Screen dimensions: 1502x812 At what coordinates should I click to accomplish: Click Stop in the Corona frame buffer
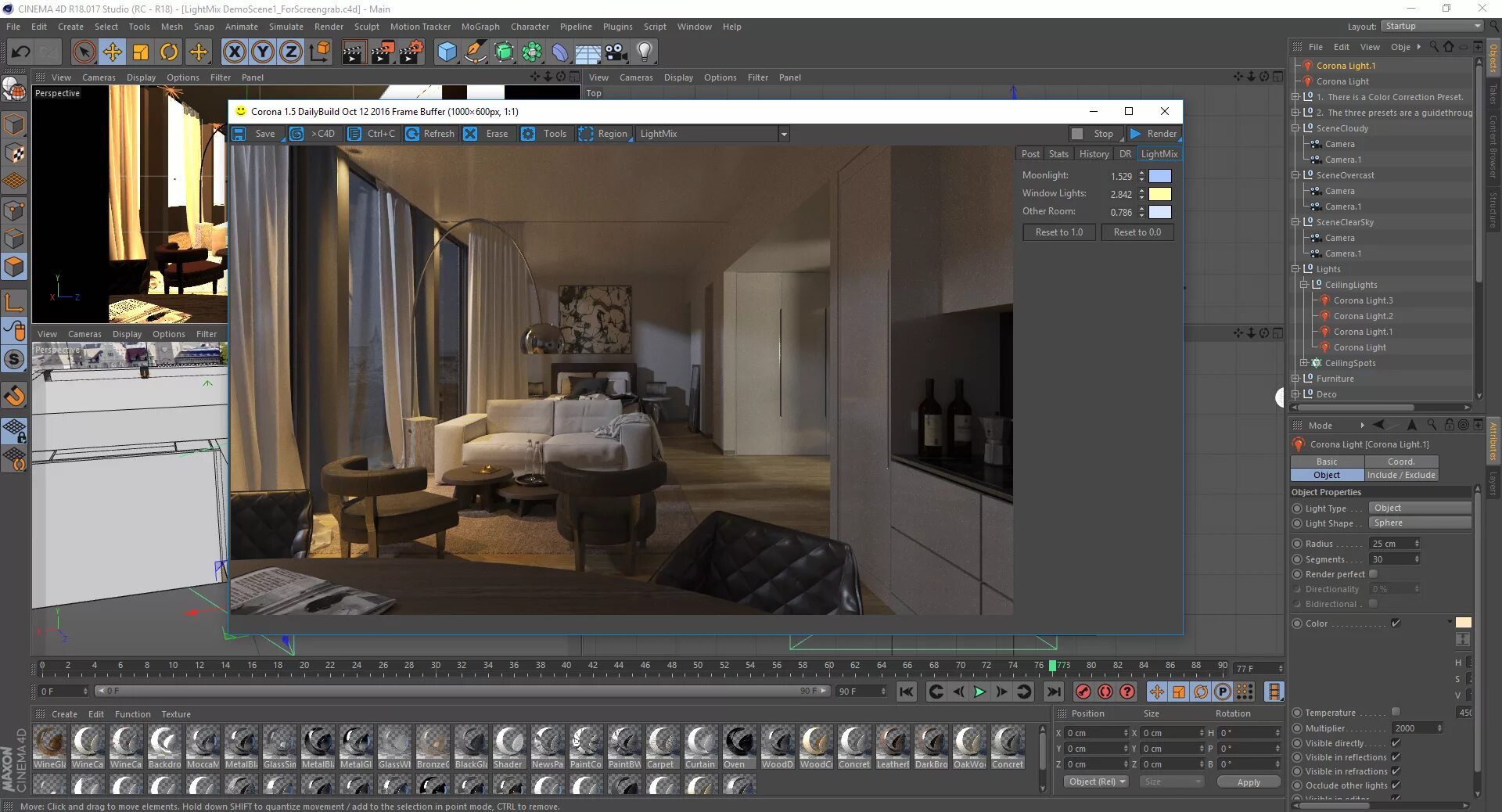point(1095,134)
